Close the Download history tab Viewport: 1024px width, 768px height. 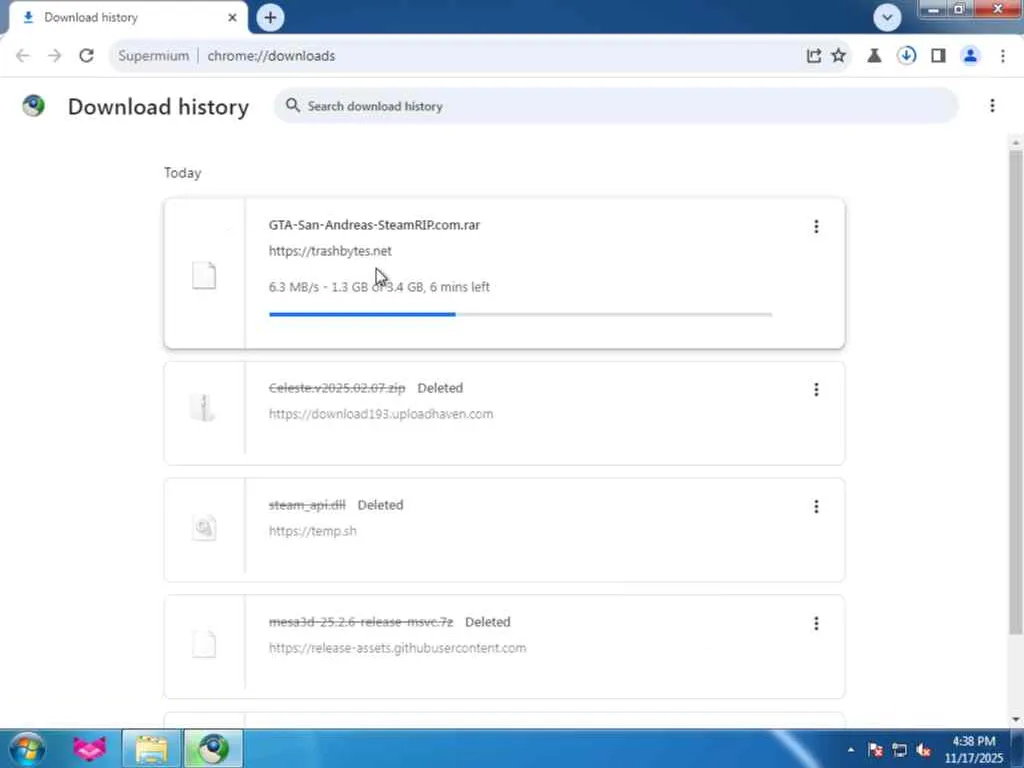232,18
